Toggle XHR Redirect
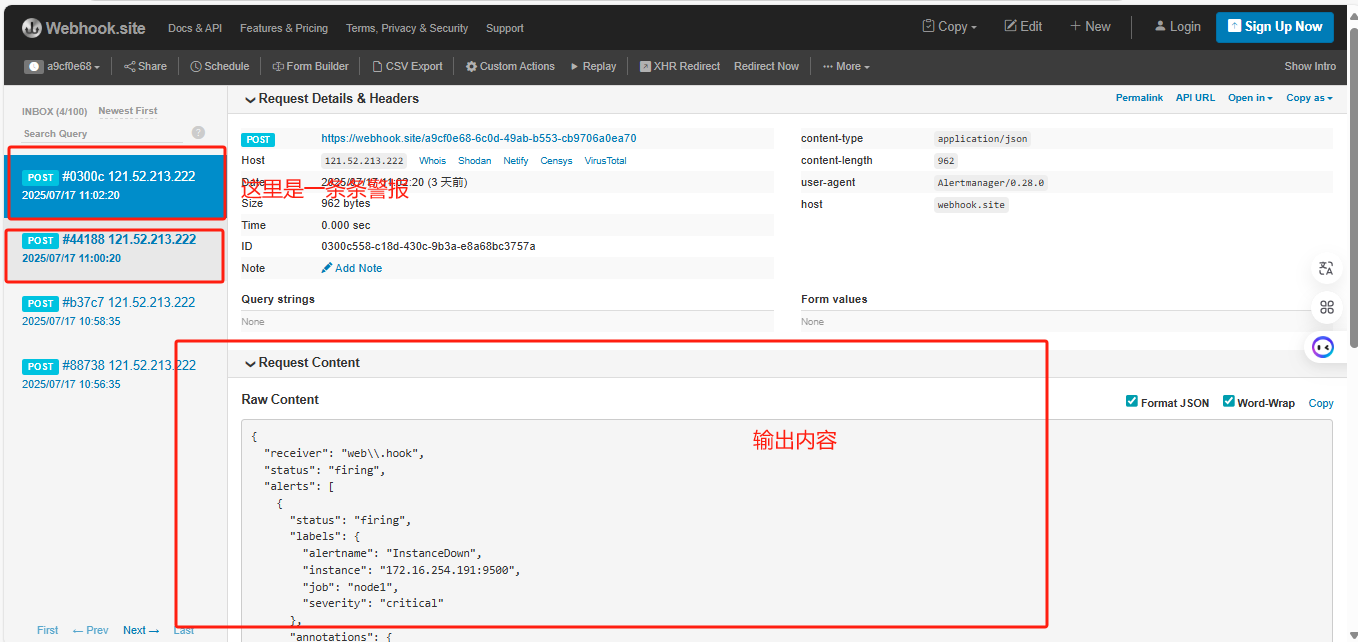This screenshot has height=642, width=1358. click(x=680, y=67)
